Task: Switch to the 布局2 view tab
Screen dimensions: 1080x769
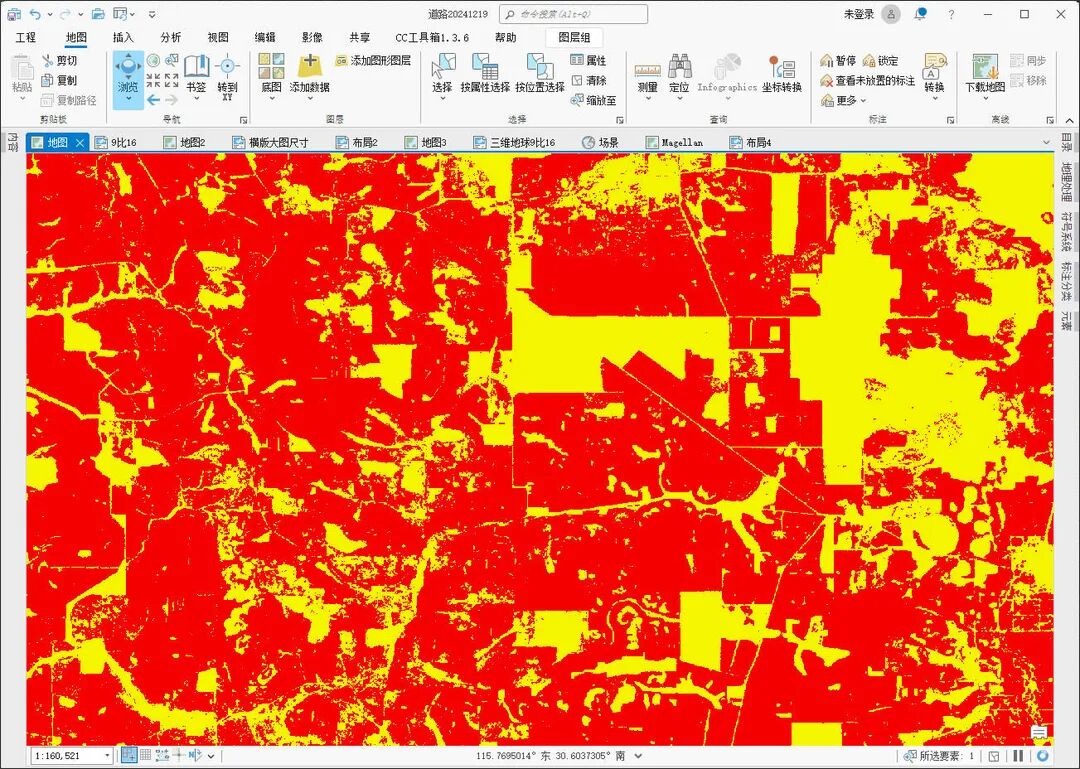Action: pos(357,143)
